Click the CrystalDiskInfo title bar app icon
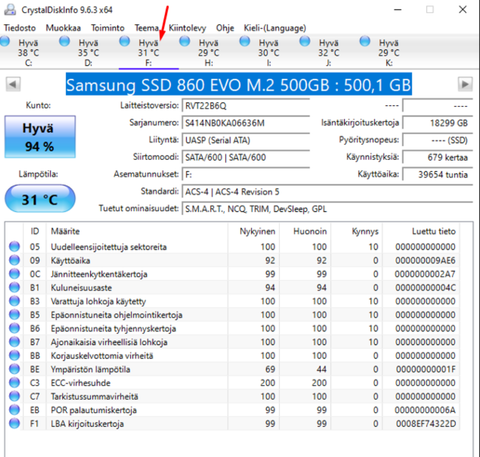The image size is (480, 457). click(10, 9)
